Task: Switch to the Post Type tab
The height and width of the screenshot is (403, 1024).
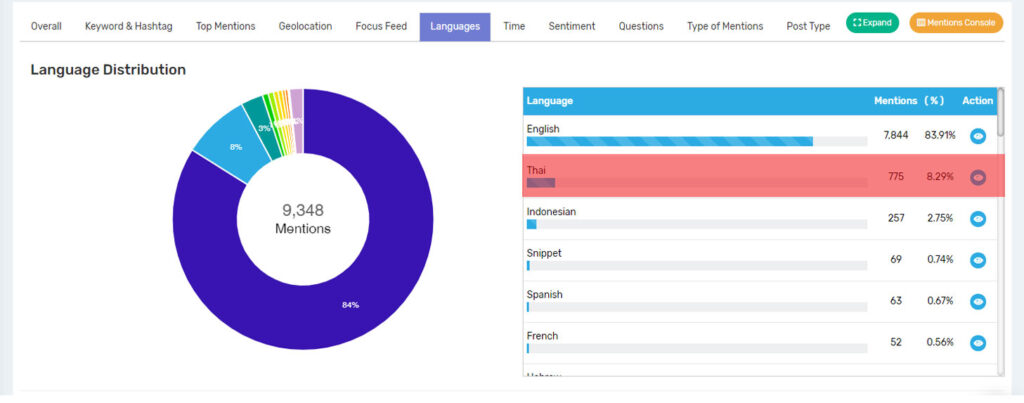Action: (x=808, y=26)
